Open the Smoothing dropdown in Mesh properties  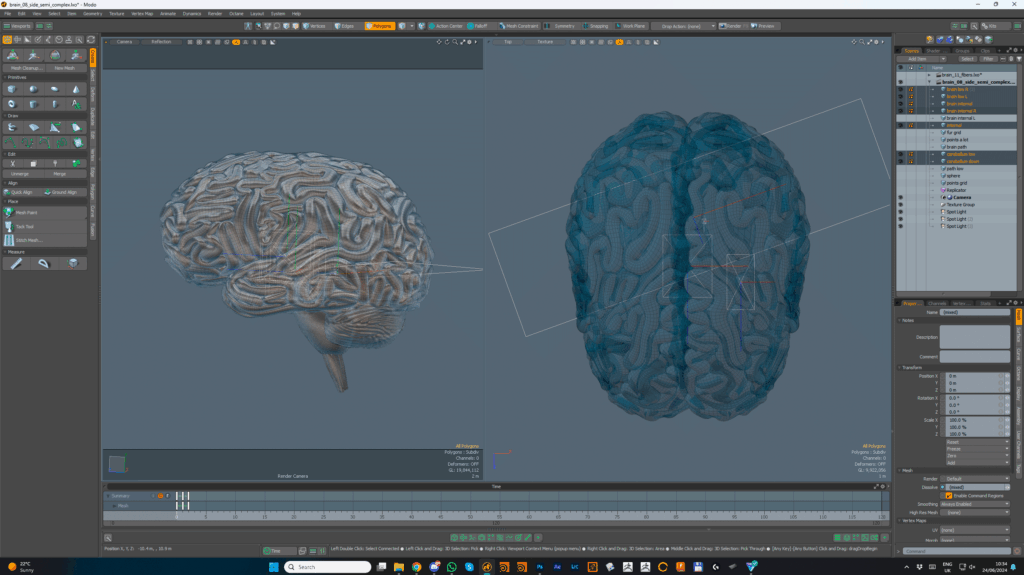[977, 504]
